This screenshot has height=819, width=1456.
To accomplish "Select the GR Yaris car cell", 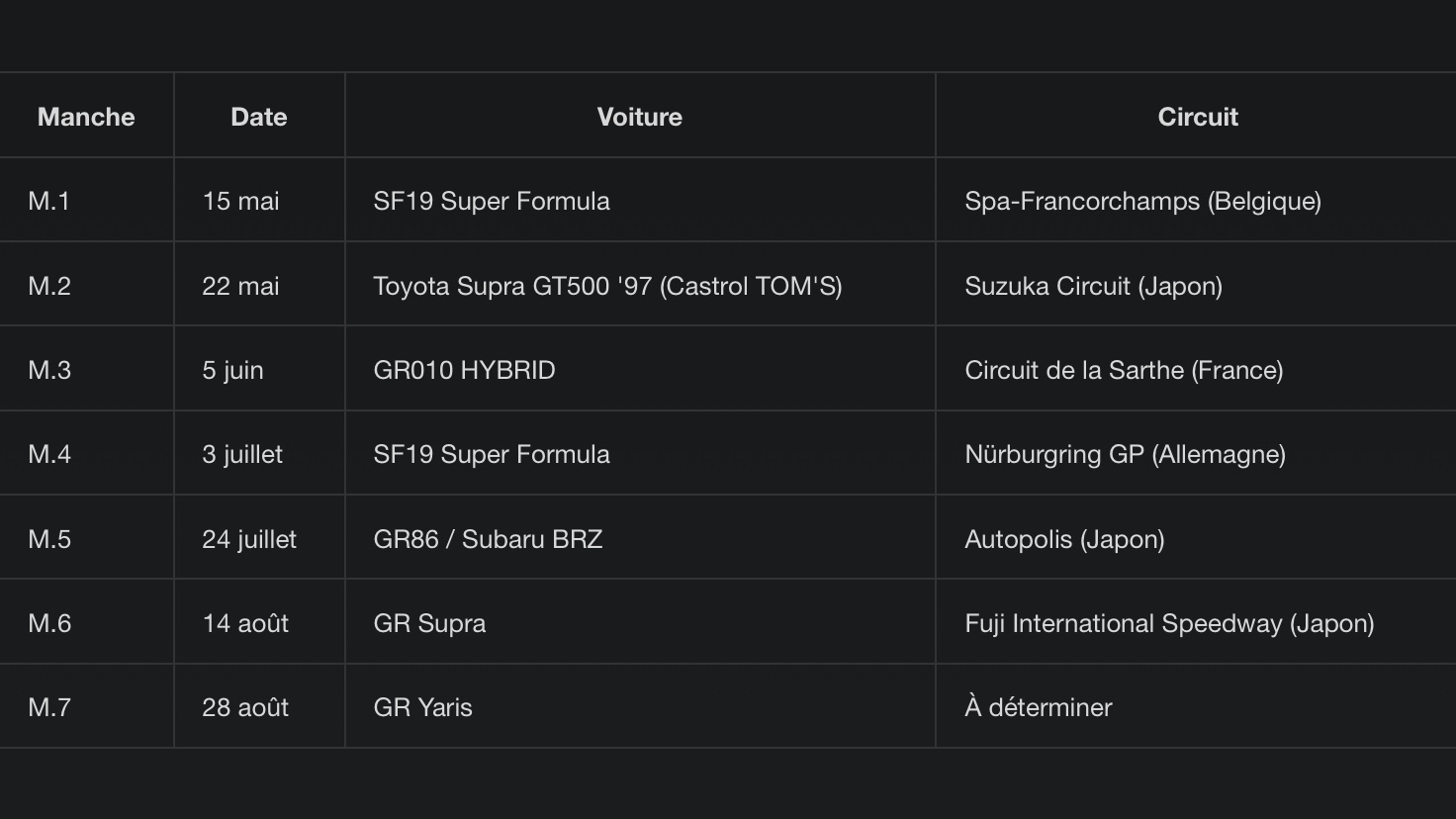I will pos(640,707).
